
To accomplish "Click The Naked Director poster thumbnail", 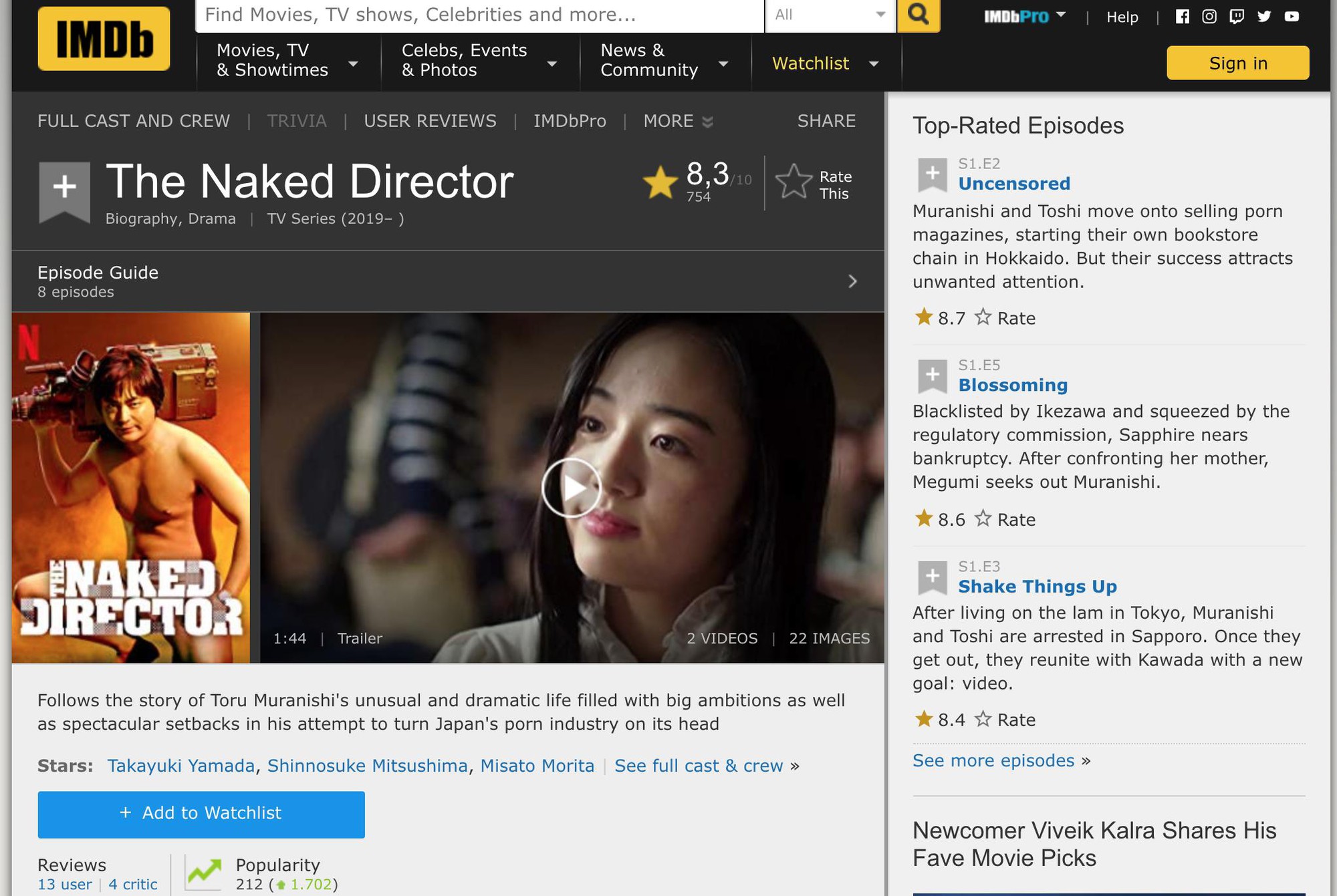I will click(x=131, y=488).
